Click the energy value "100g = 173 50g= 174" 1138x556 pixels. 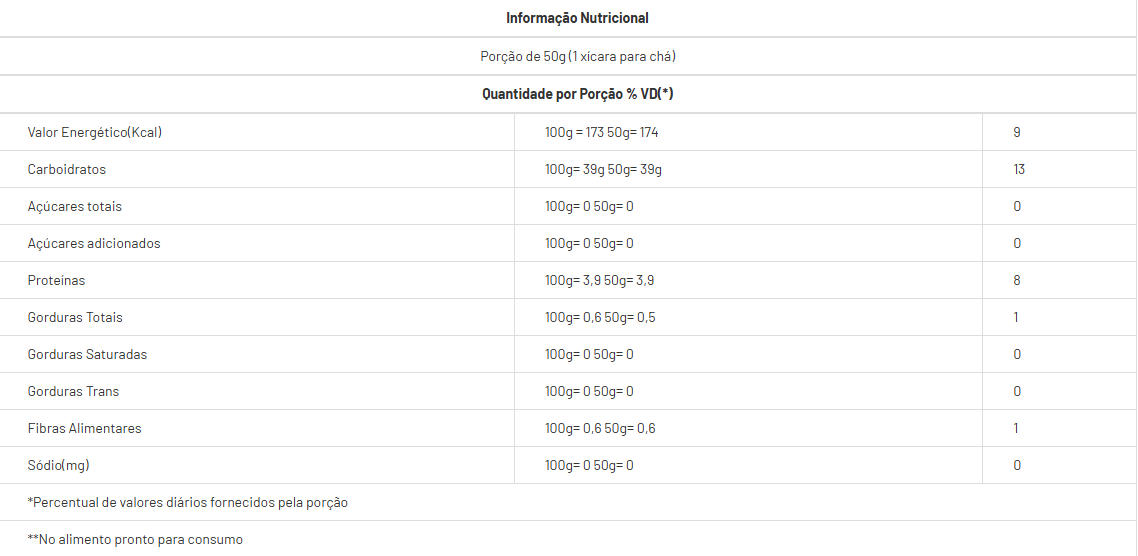[601, 132]
